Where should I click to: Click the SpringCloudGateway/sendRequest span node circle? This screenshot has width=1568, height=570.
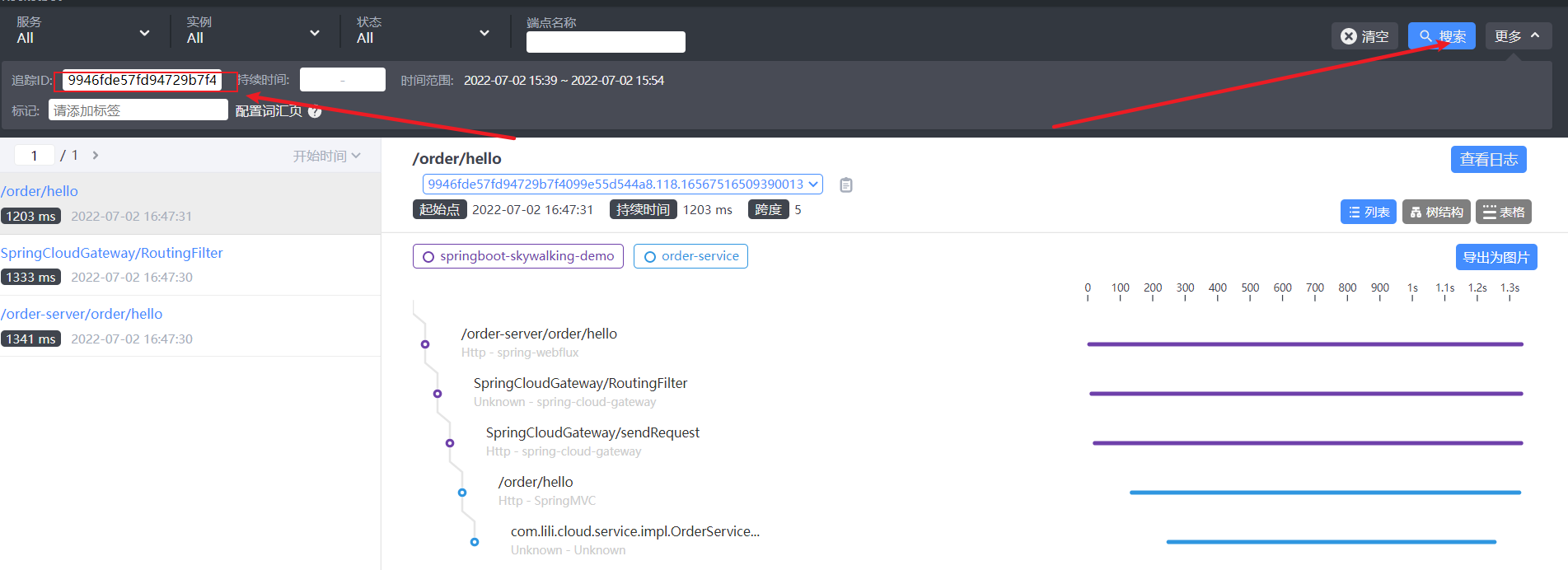pyautogui.click(x=450, y=443)
